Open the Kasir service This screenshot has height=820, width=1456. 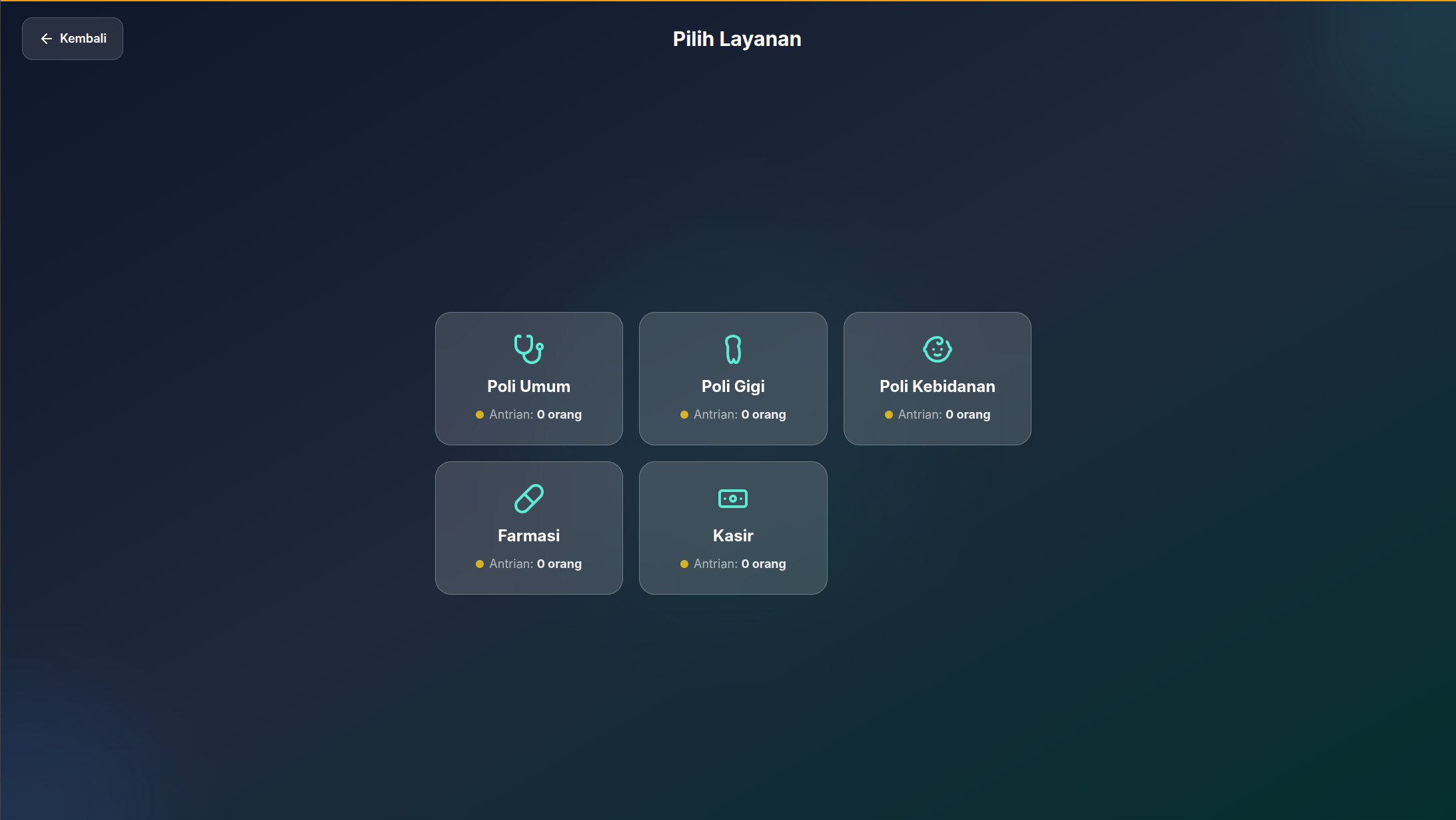point(733,527)
